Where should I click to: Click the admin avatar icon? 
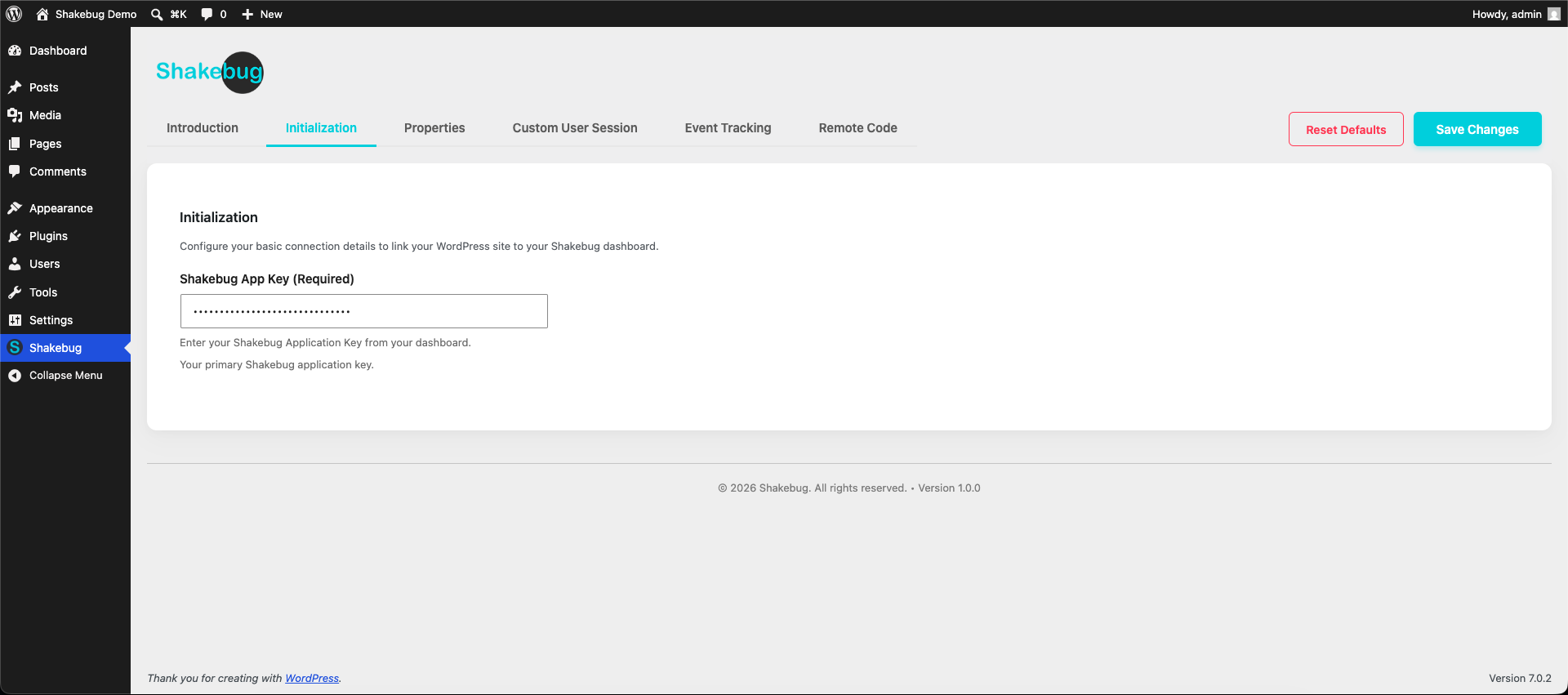(x=1553, y=14)
